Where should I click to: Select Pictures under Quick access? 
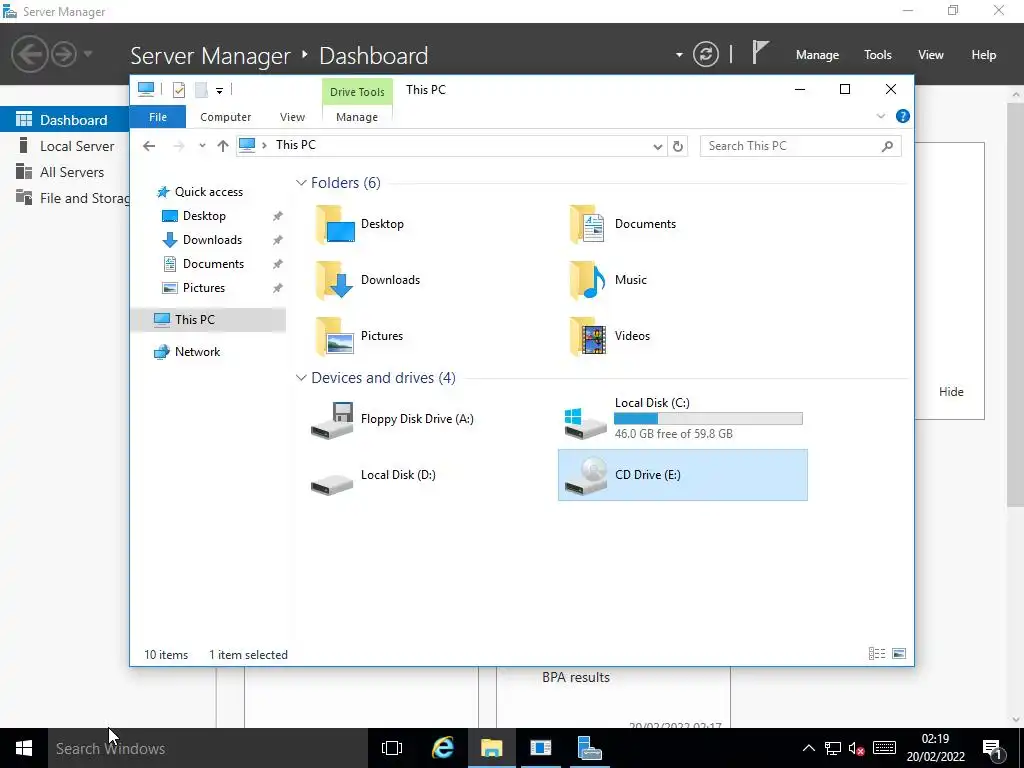pos(193,288)
